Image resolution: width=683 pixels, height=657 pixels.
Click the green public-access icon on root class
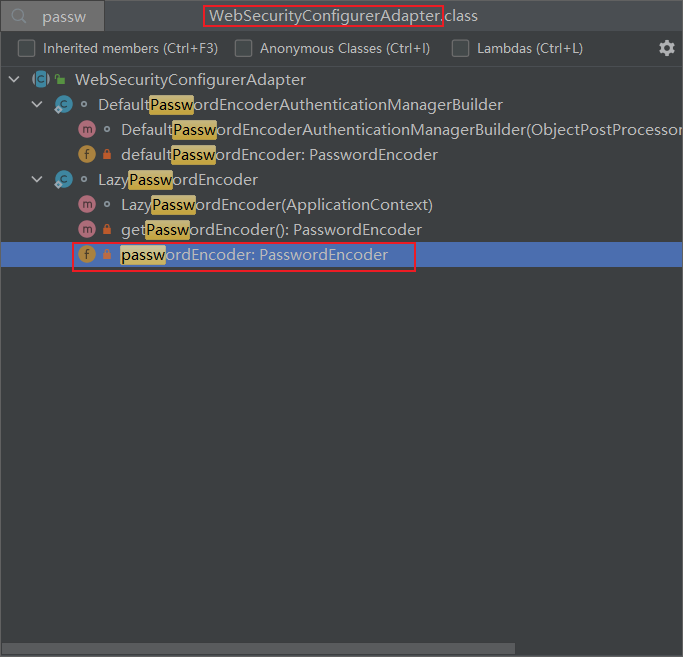pos(61,79)
